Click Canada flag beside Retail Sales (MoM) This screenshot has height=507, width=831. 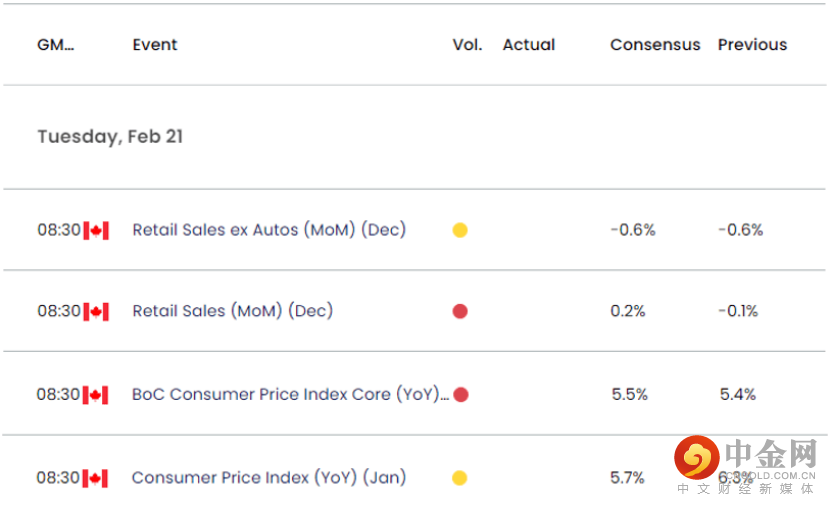click(x=96, y=311)
